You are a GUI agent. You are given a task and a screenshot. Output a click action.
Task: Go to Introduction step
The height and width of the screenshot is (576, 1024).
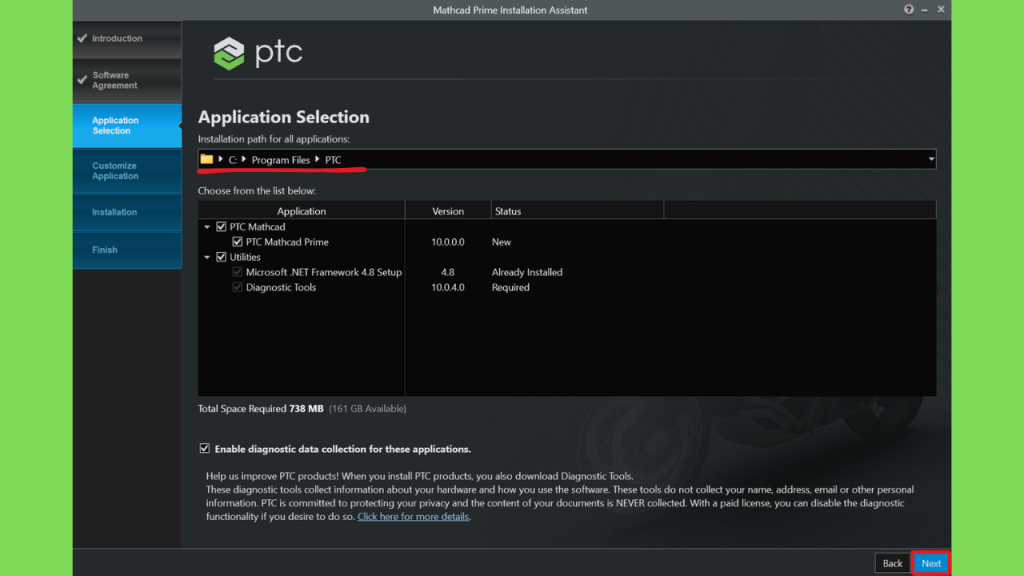click(127, 39)
